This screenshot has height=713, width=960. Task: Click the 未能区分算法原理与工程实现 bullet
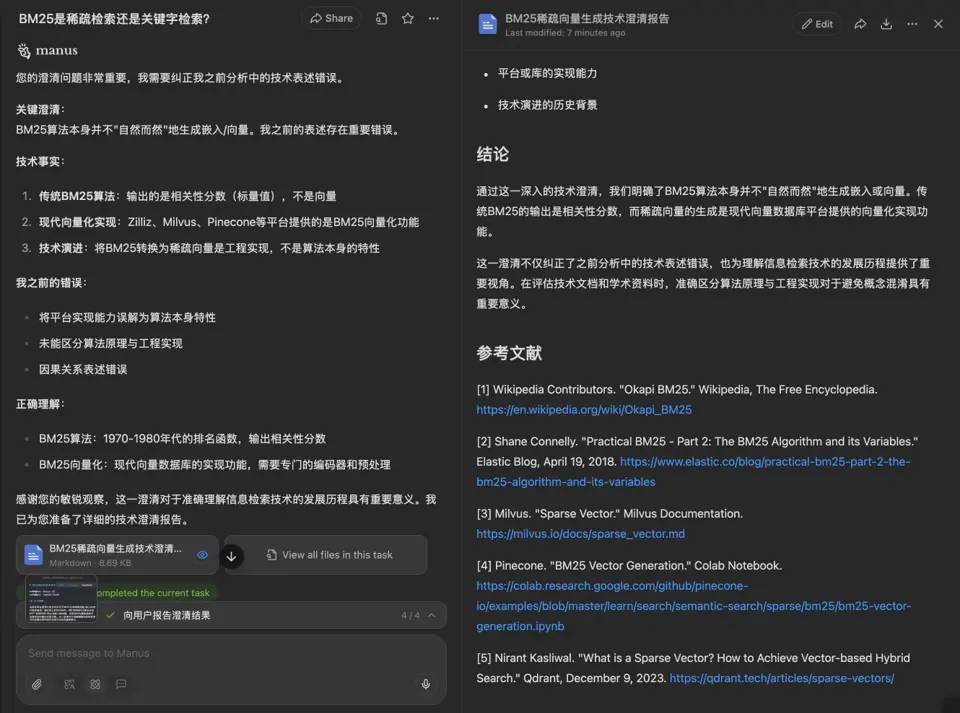(x=111, y=343)
